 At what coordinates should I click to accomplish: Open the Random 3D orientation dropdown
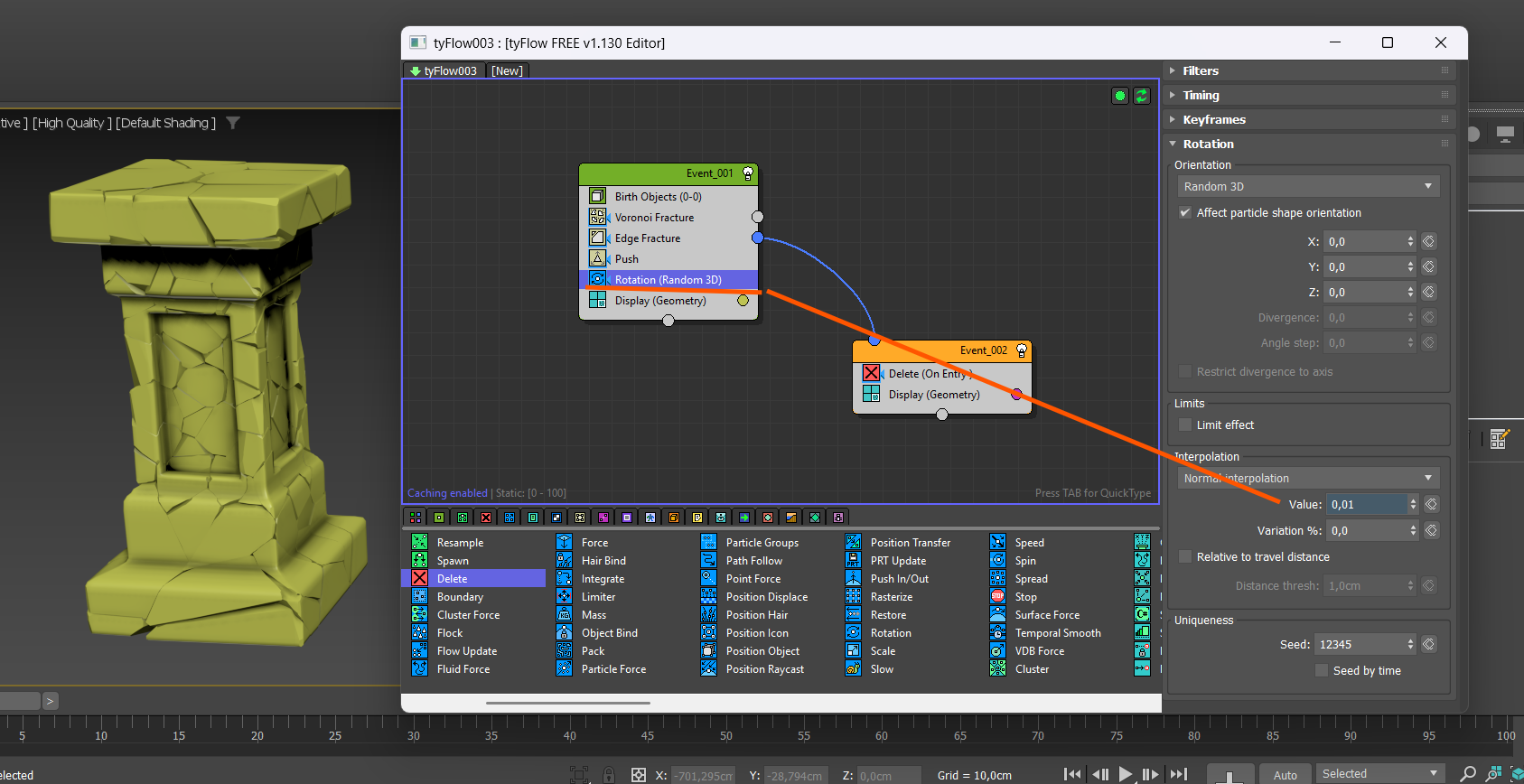point(1307,187)
